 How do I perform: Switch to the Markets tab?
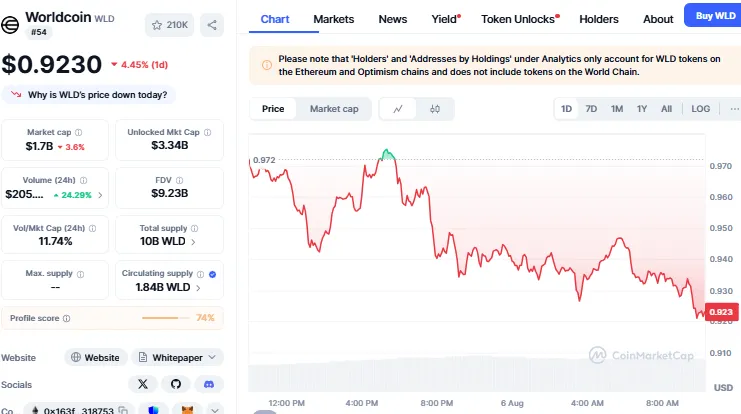pyautogui.click(x=333, y=19)
